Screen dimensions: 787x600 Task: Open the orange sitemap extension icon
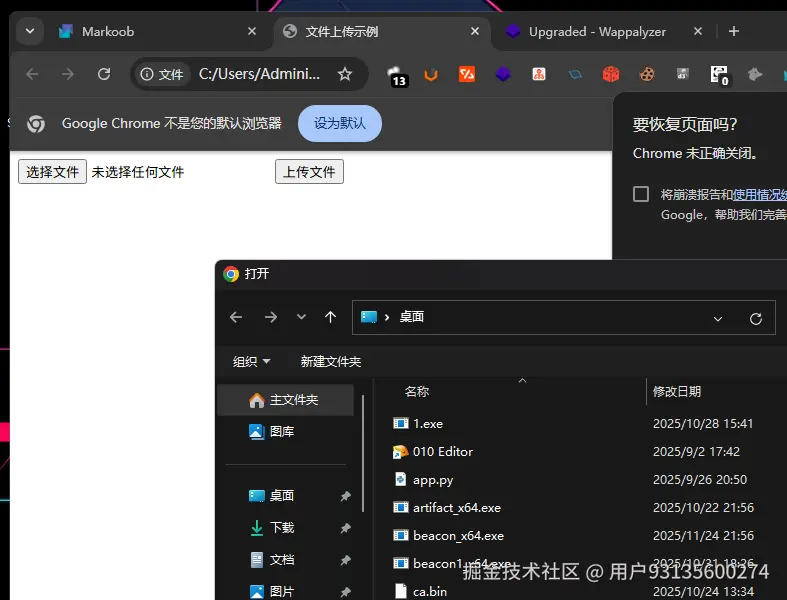pyautogui.click(x=539, y=74)
